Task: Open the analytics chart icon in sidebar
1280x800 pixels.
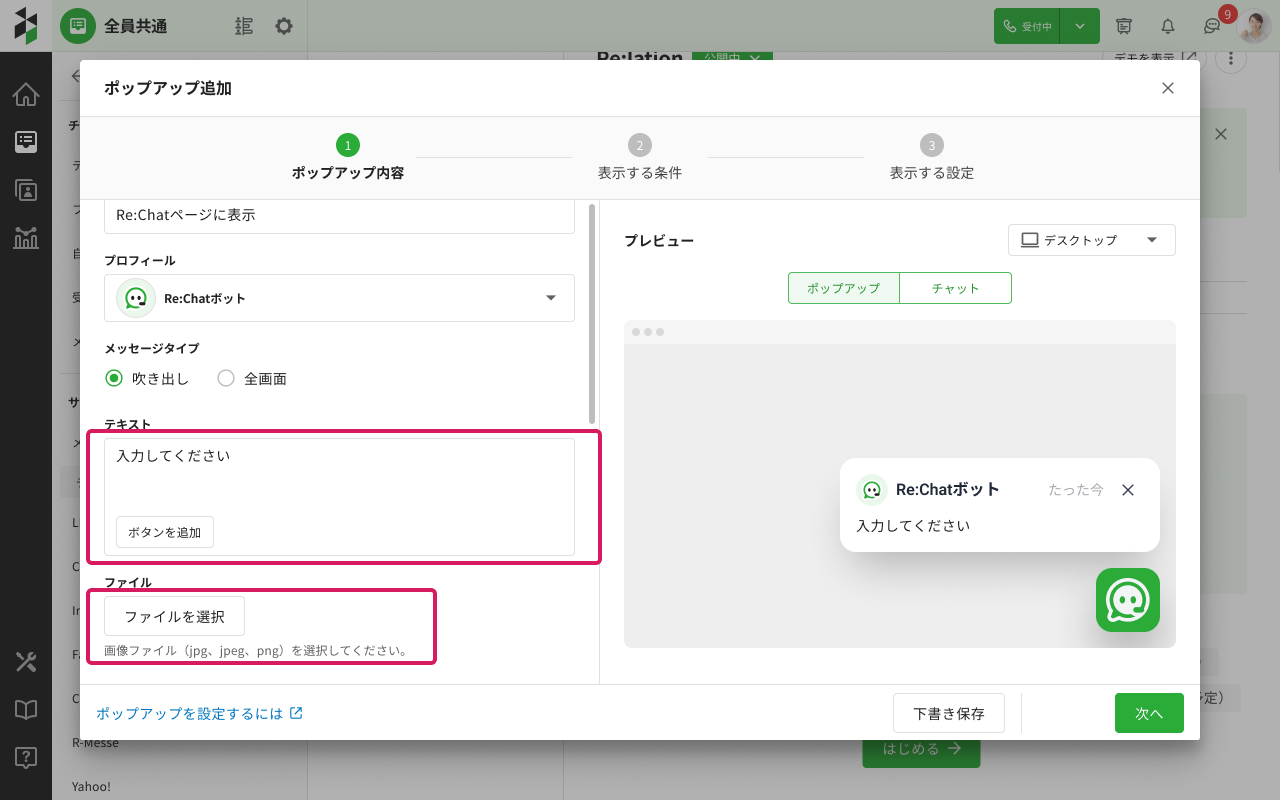Action: pyautogui.click(x=26, y=238)
